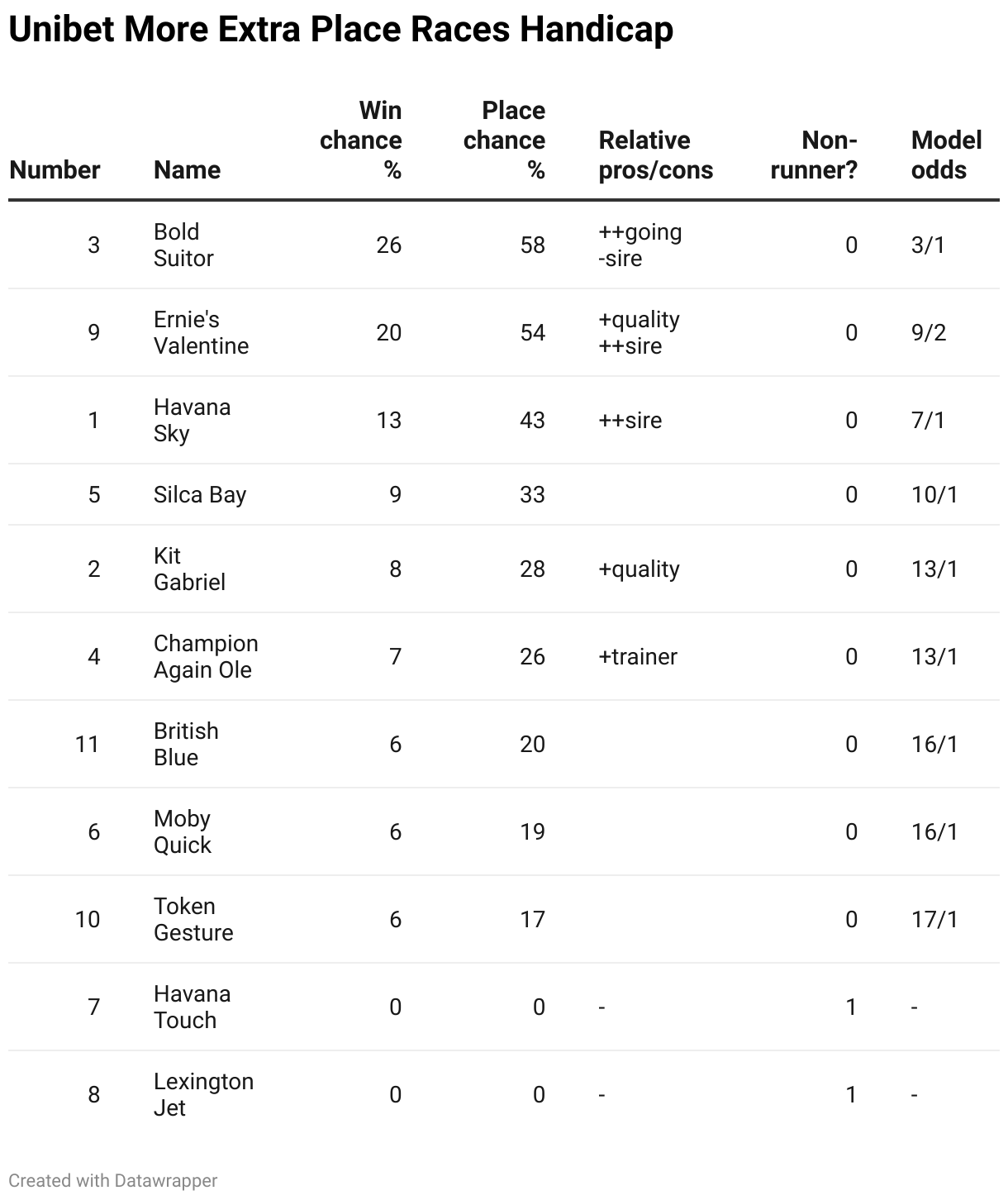Image resolution: width=1008 pixels, height=1200 pixels.
Task: Click Havana Touch non-runner value 1
Action: pyautogui.click(x=851, y=1007)
